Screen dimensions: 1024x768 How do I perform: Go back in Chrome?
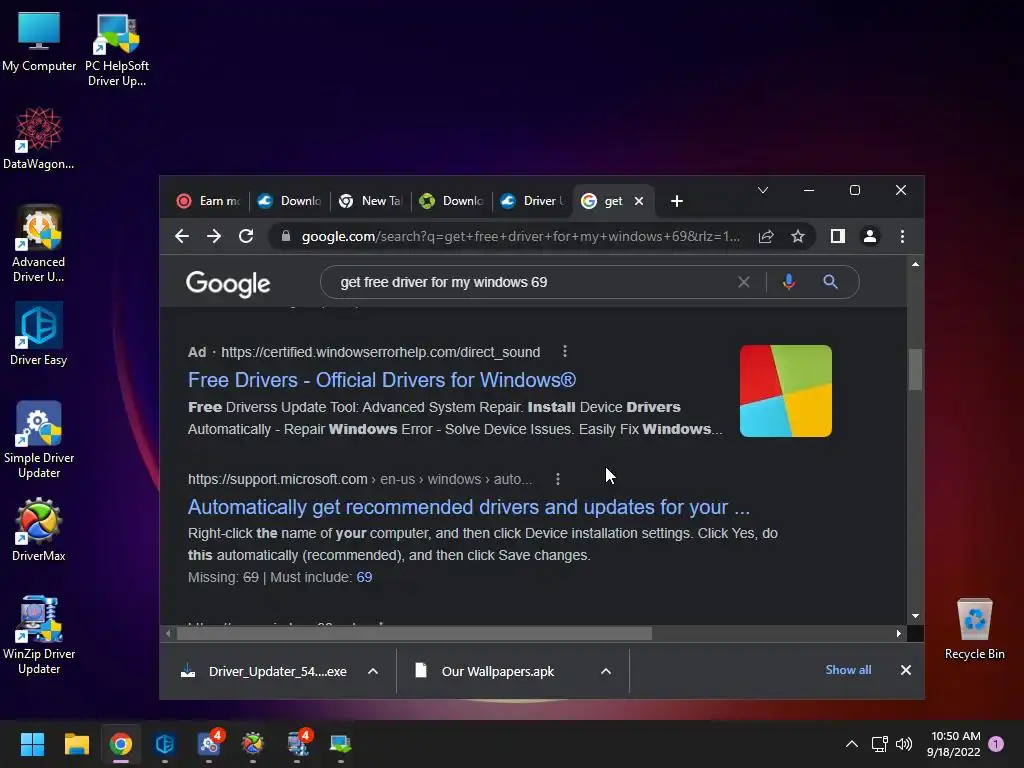[182, 236]
